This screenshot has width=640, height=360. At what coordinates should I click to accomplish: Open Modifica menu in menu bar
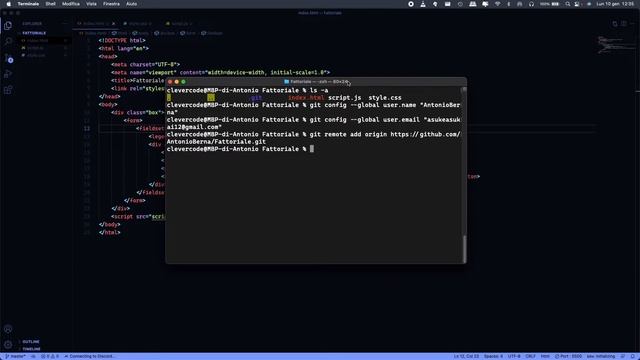tap(71, 4)
